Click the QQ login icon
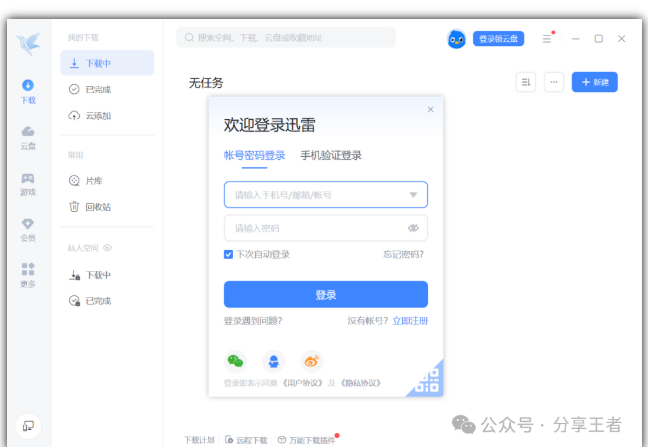648x447 pixels. coord(273,361)
